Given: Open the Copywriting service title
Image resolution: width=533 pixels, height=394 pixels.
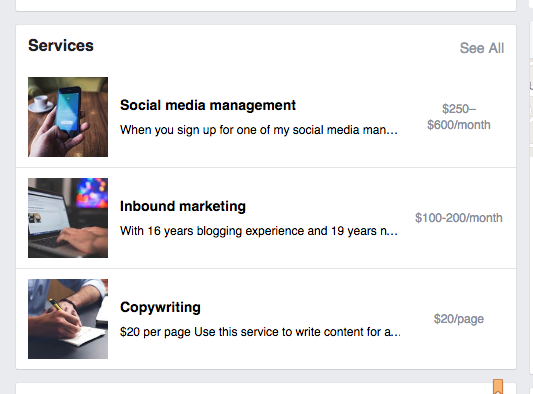Looking at the screenshot, I should (160, 307).
